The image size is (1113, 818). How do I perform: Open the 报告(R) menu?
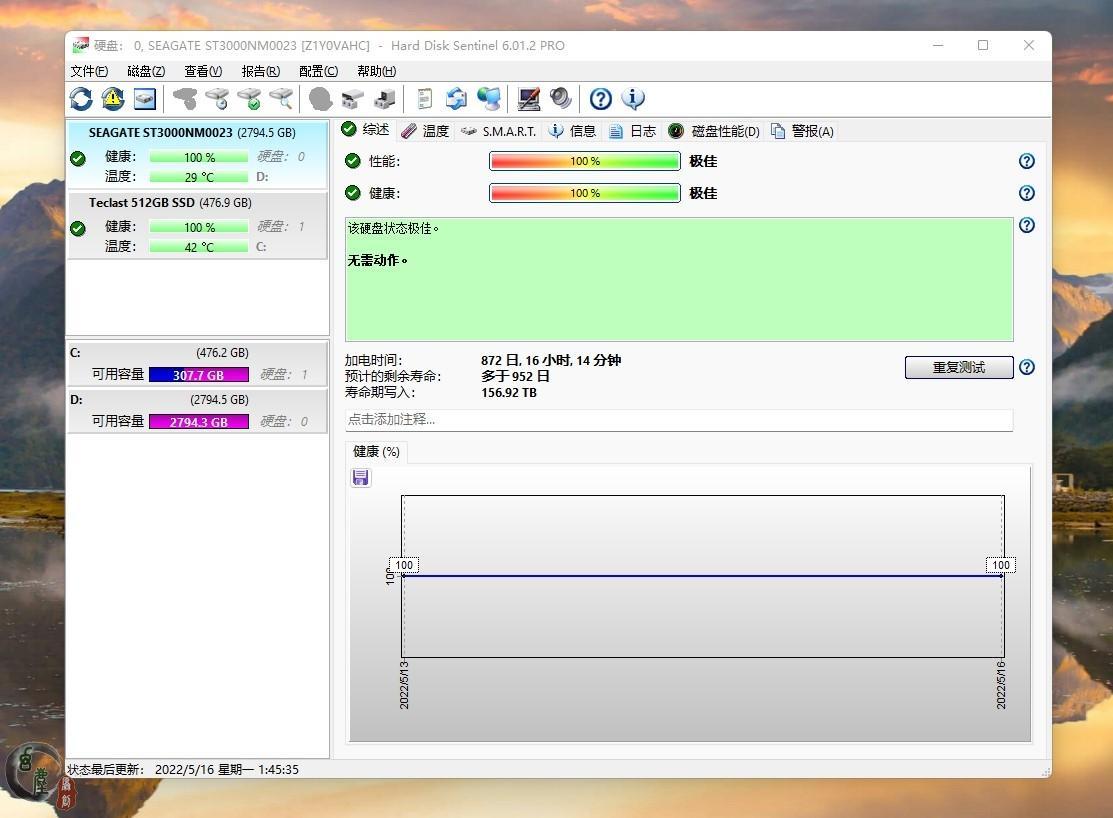pos(260,71)
